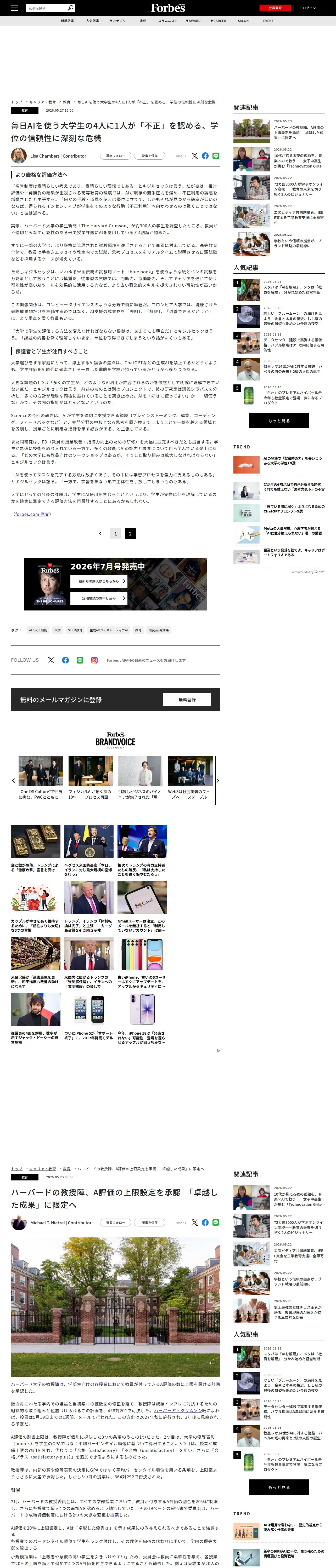Slide BrandVoice carousel right

218,780
